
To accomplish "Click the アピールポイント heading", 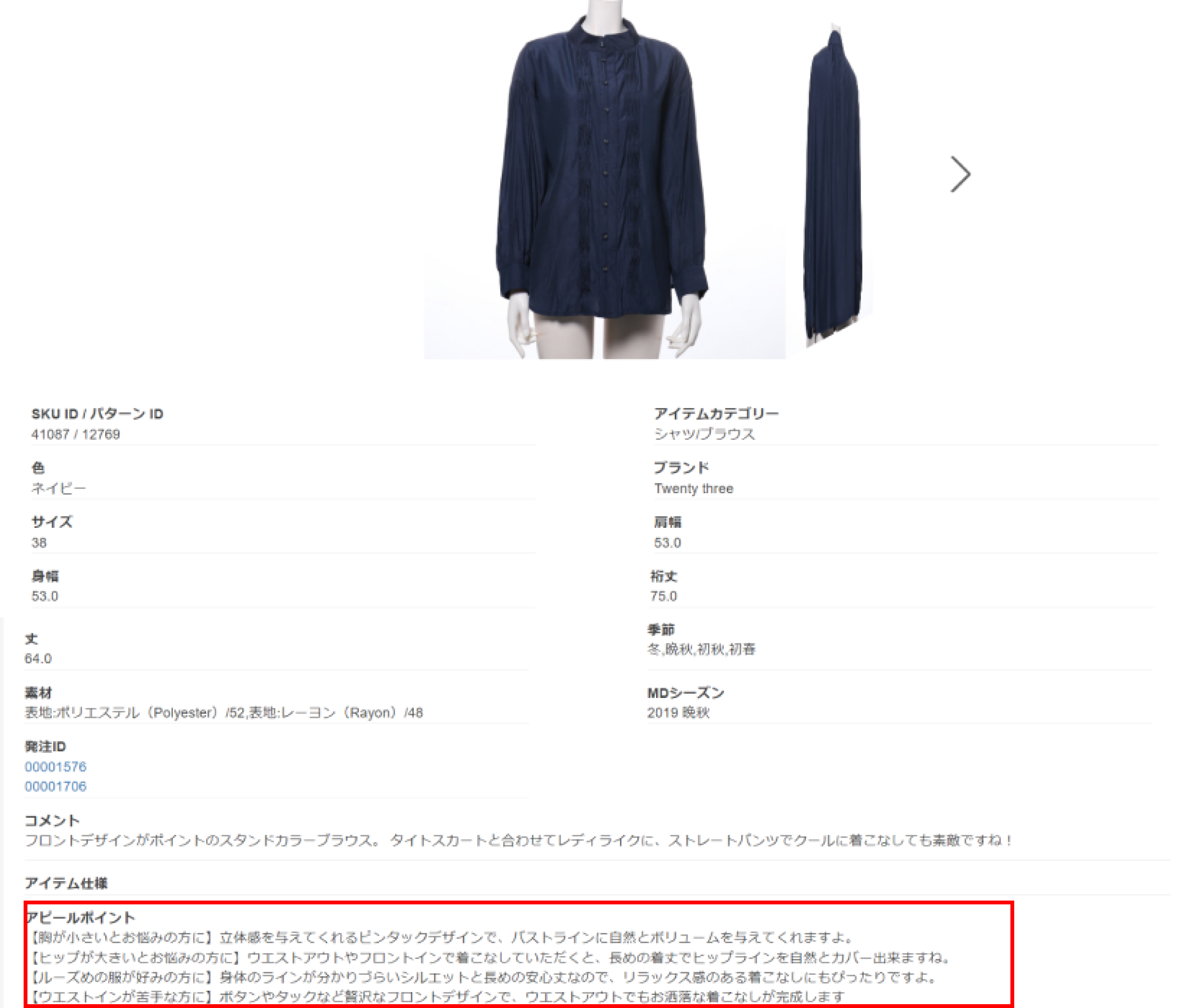I will pos(81,918).
